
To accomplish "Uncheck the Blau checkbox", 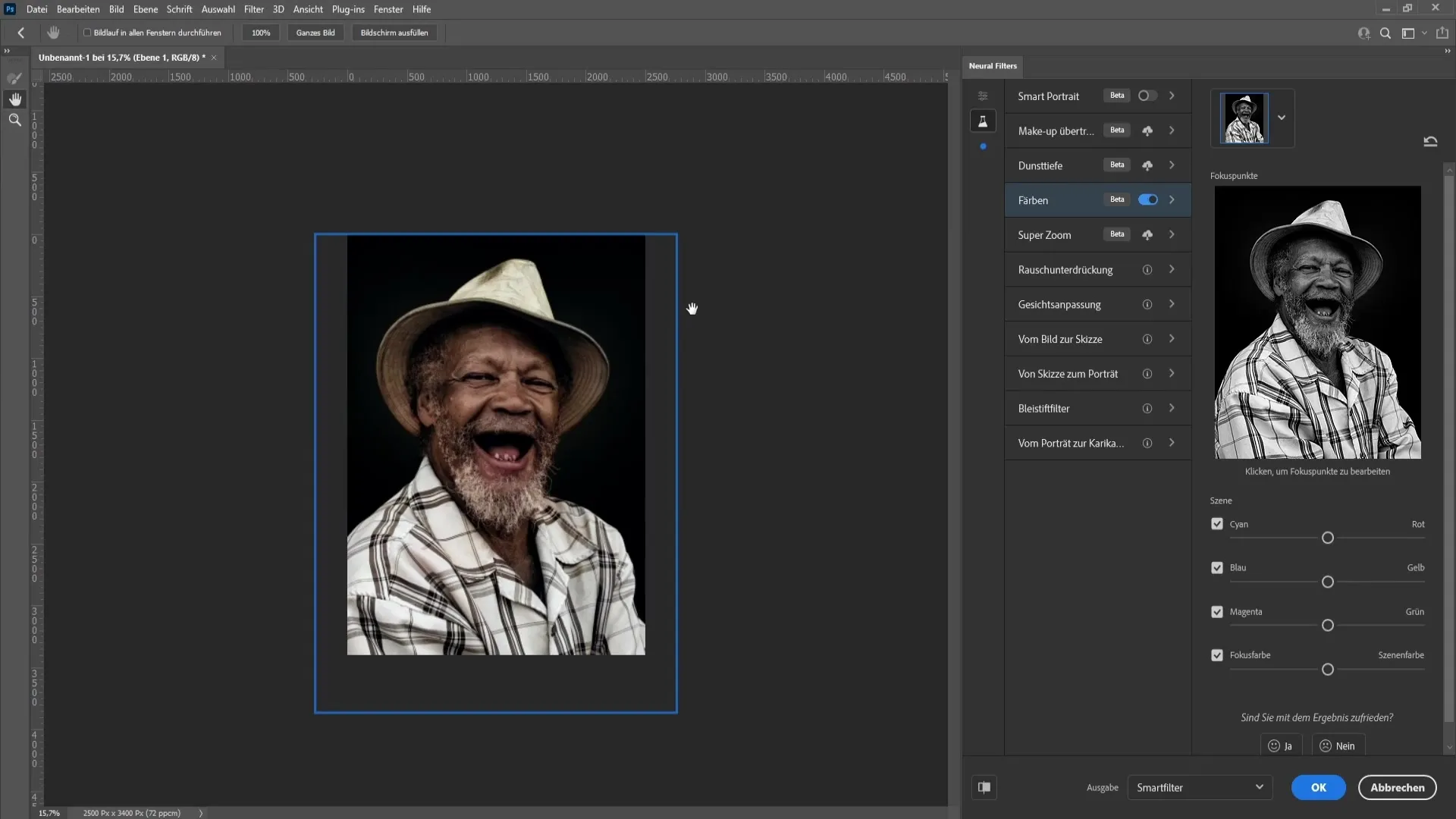I will coord(1217,568).
